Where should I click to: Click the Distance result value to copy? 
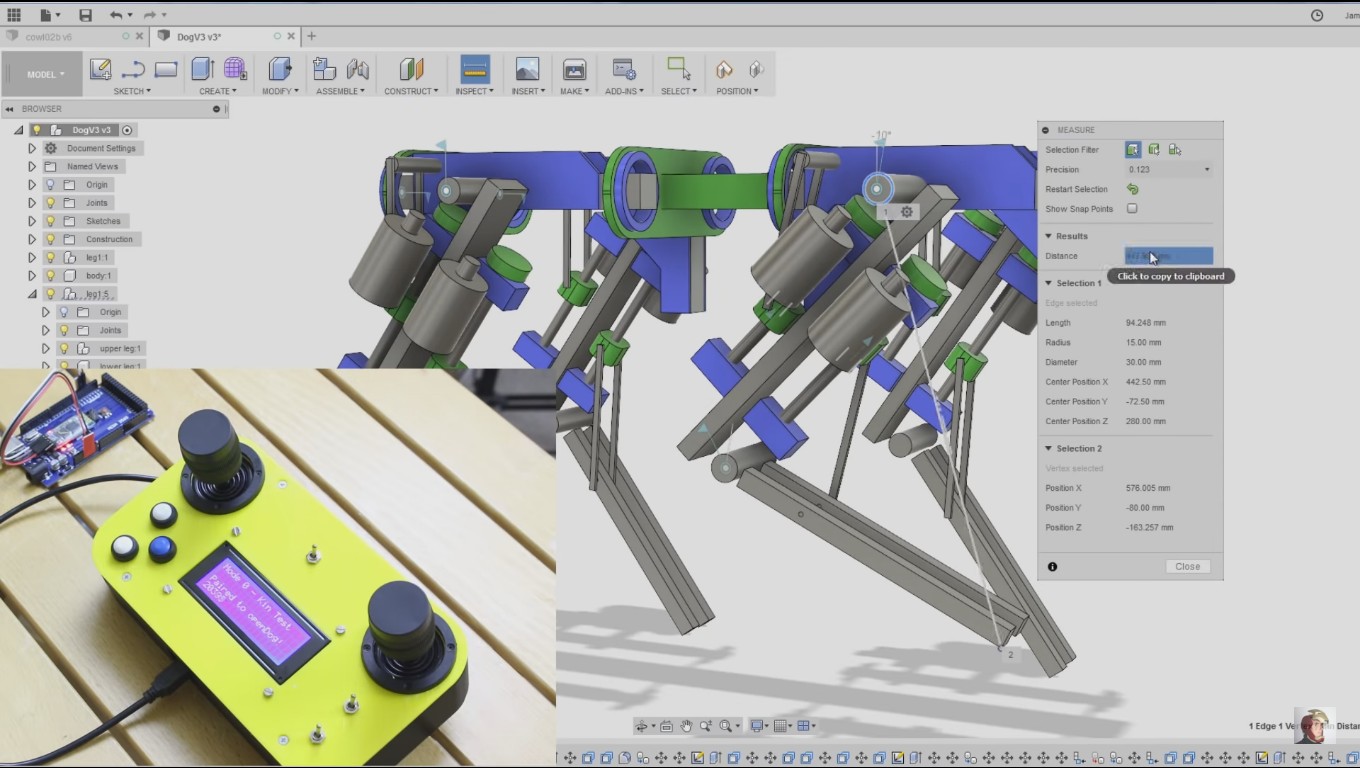click(x=1168, y=256)
